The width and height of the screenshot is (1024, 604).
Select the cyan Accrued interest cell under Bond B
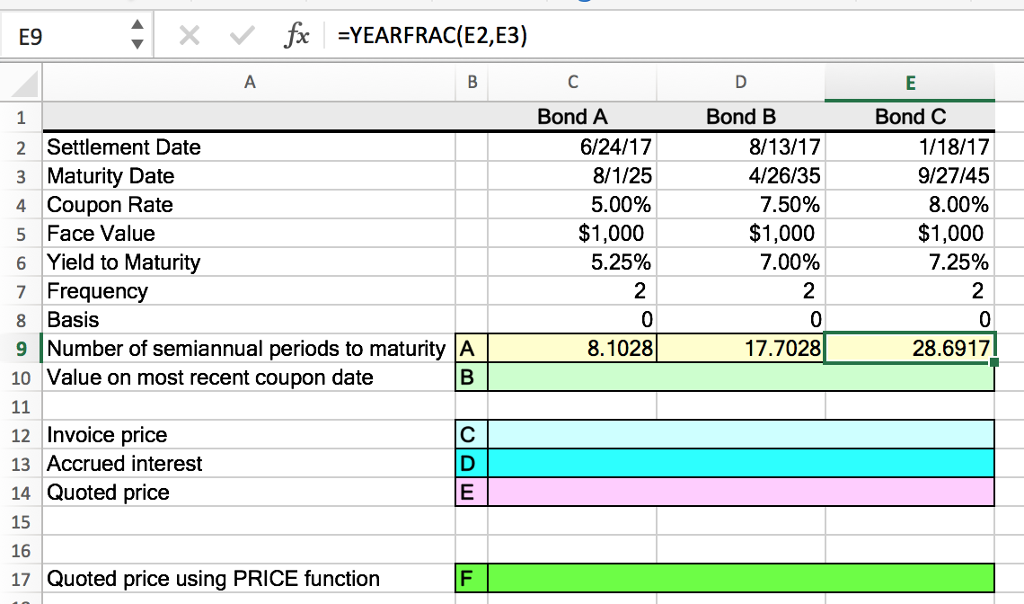pos(740,463)
